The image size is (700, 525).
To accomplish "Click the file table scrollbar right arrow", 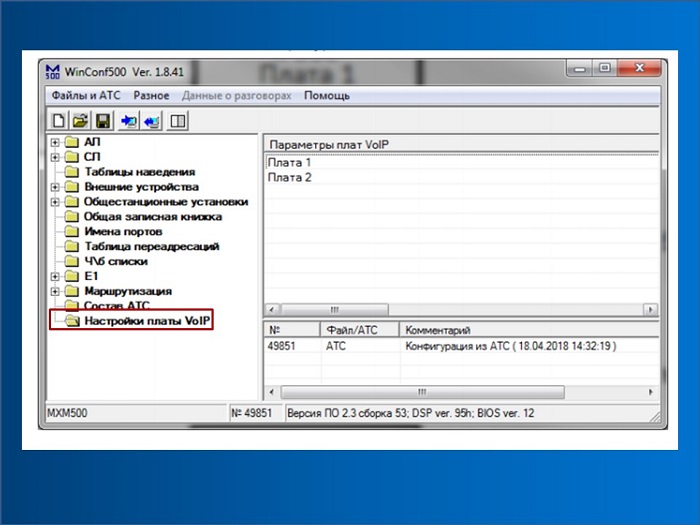I will (x=650, y=392).
